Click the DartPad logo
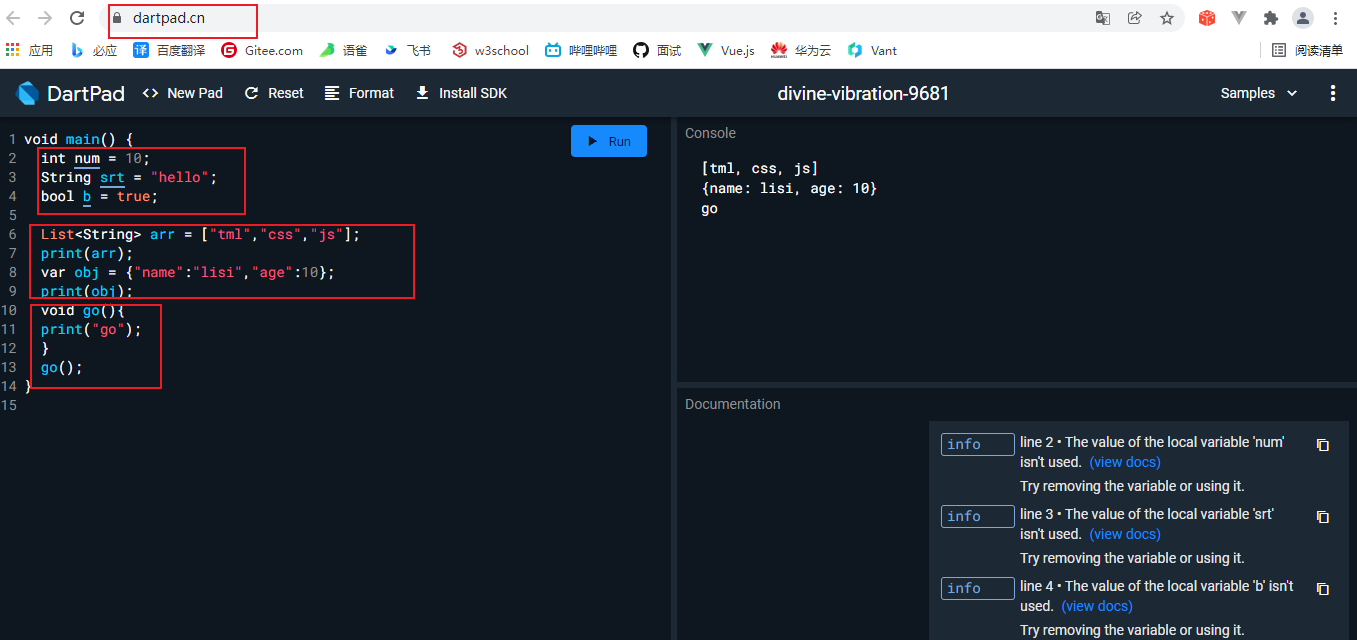 pyautogui.click(x=70, y=93)
